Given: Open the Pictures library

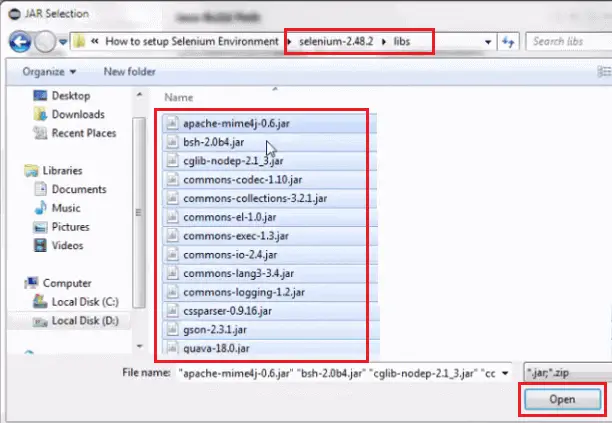Looking at the screenshot, I should [x=62, y=227].
